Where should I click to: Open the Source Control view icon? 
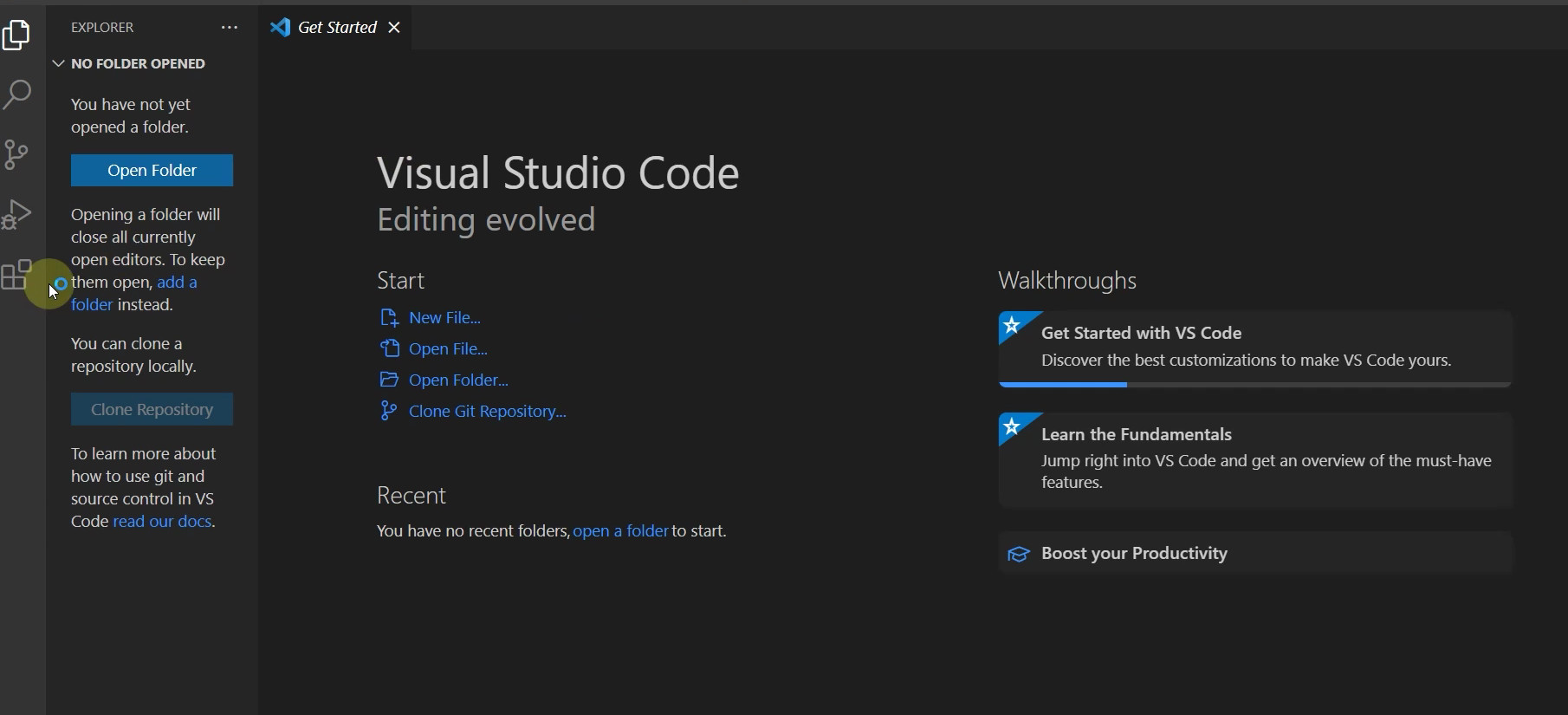pos(16,154)
